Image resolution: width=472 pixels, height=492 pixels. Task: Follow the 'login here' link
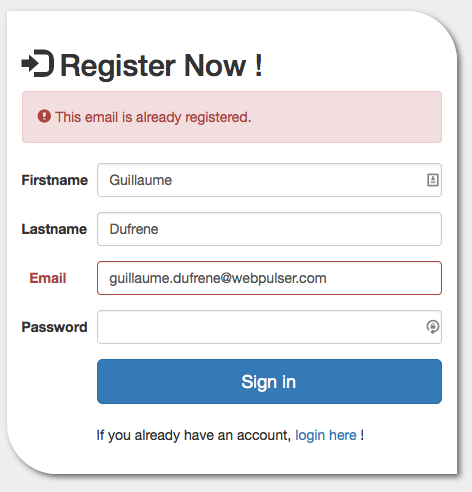tap(326, 435)
